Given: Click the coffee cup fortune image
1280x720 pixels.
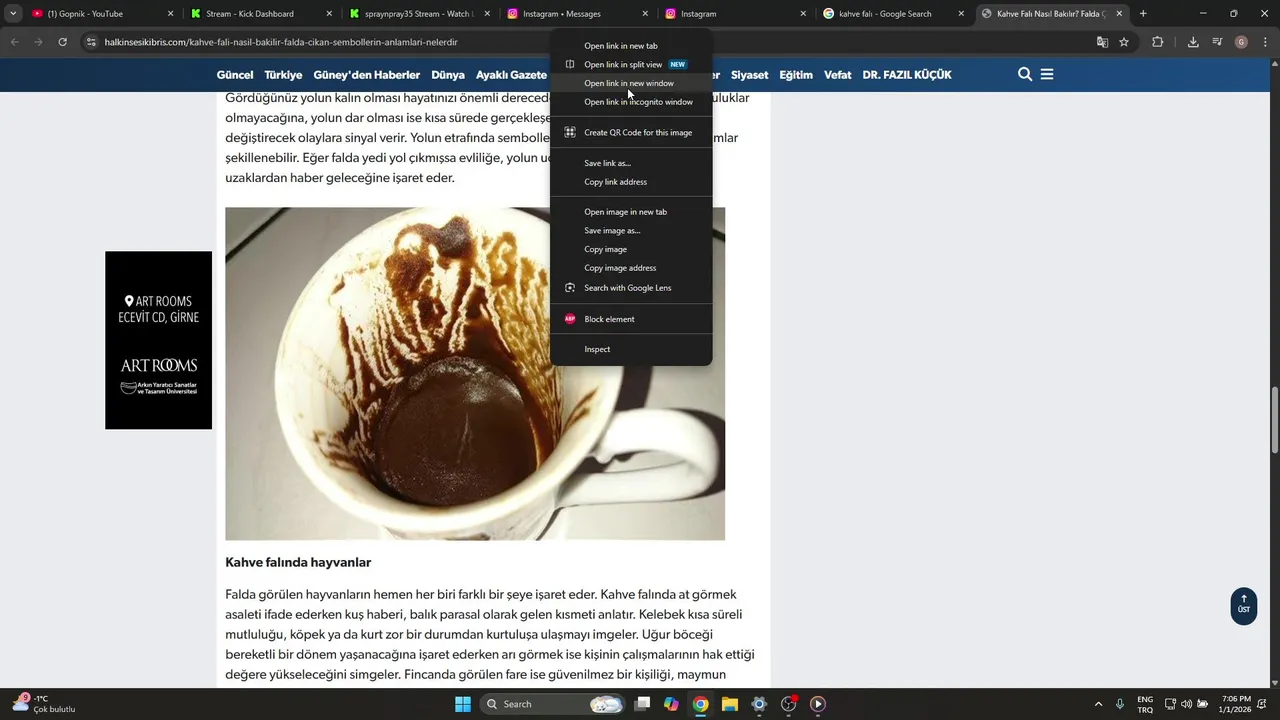Looking at the screenshot, I should (x=475, y=374).
